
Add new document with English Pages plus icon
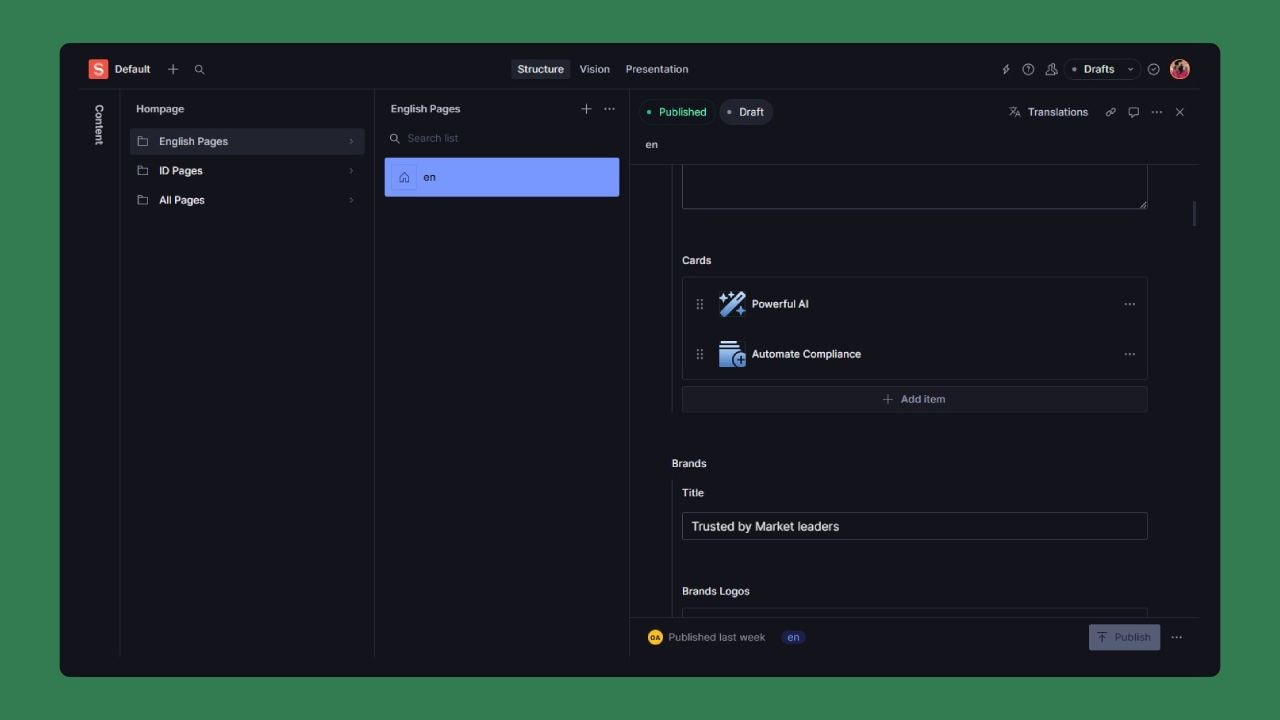pos(586,109)
